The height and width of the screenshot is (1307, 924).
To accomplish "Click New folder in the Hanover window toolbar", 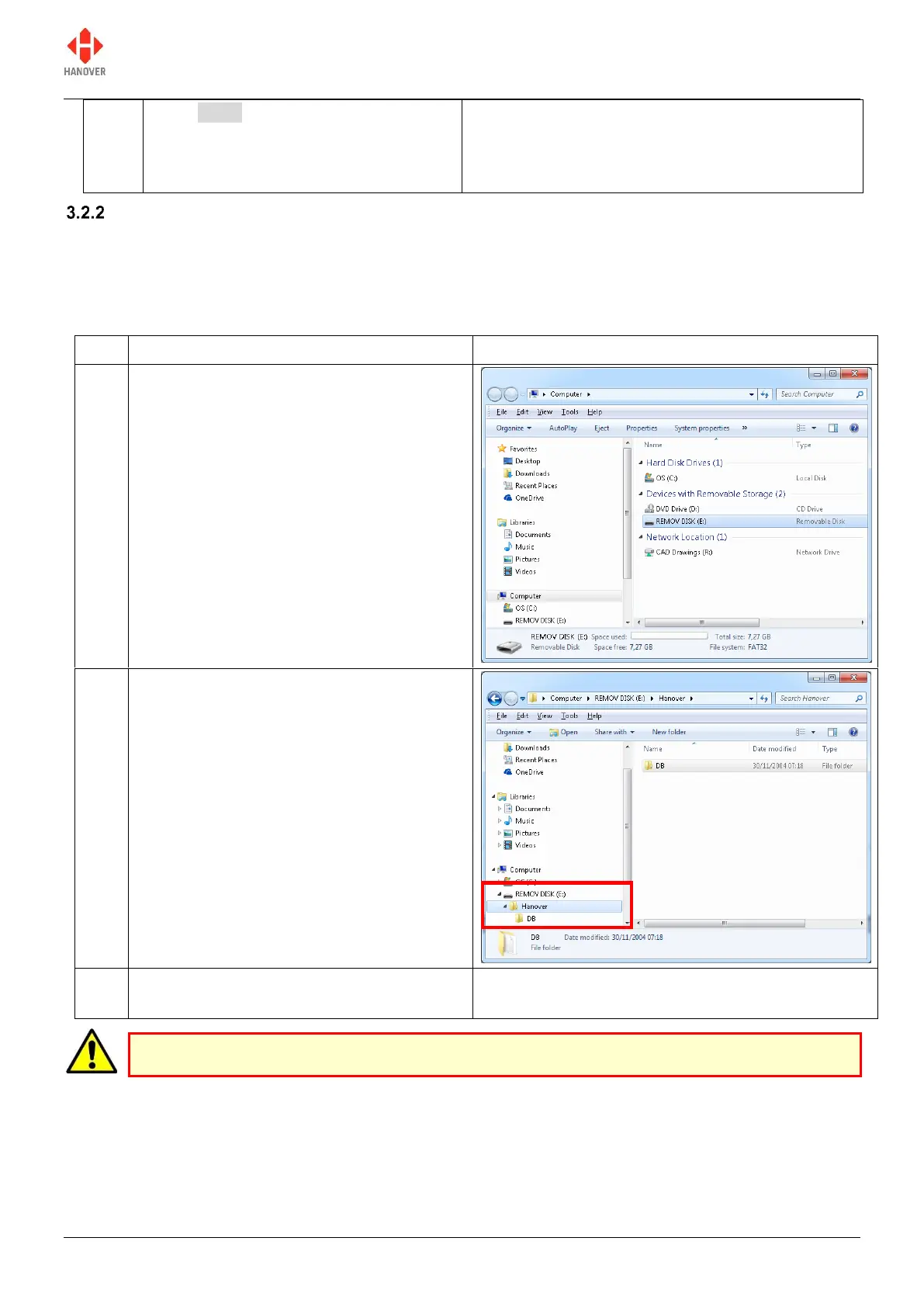I will (669, 732).
